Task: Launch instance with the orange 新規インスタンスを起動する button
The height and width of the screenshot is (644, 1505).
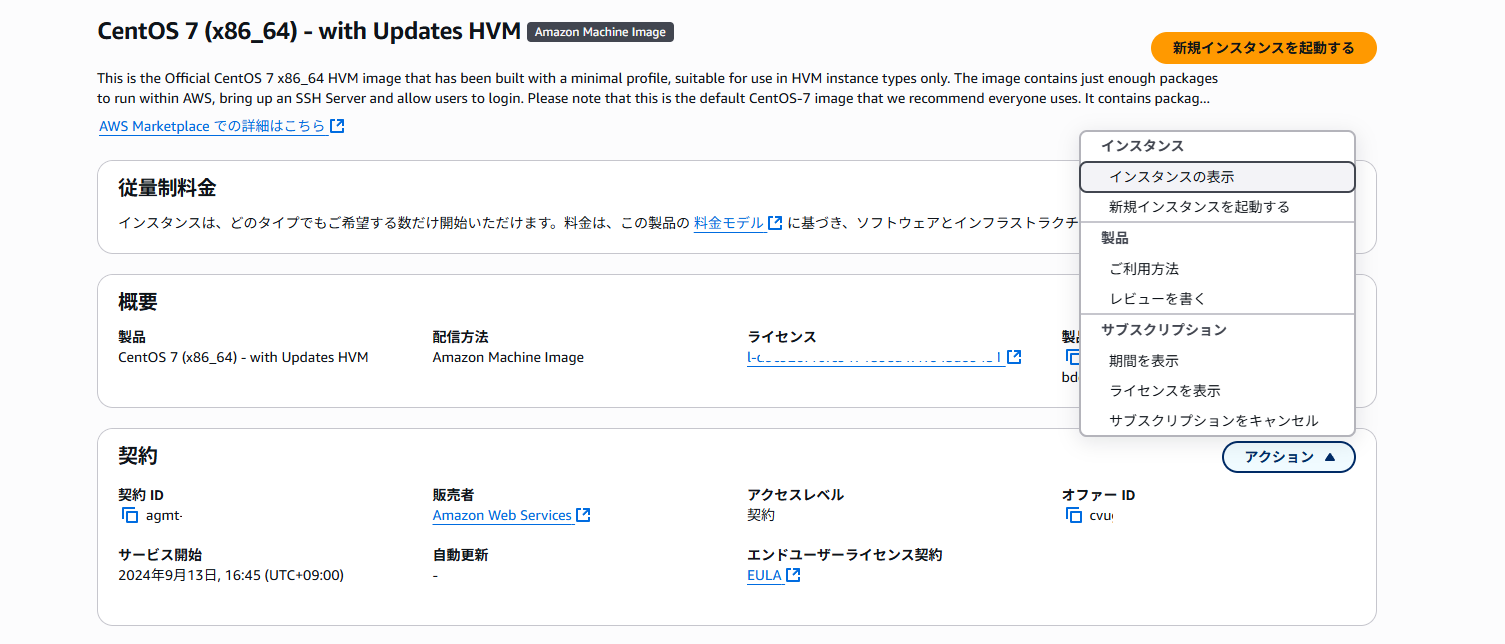Action: (1263, 48)
